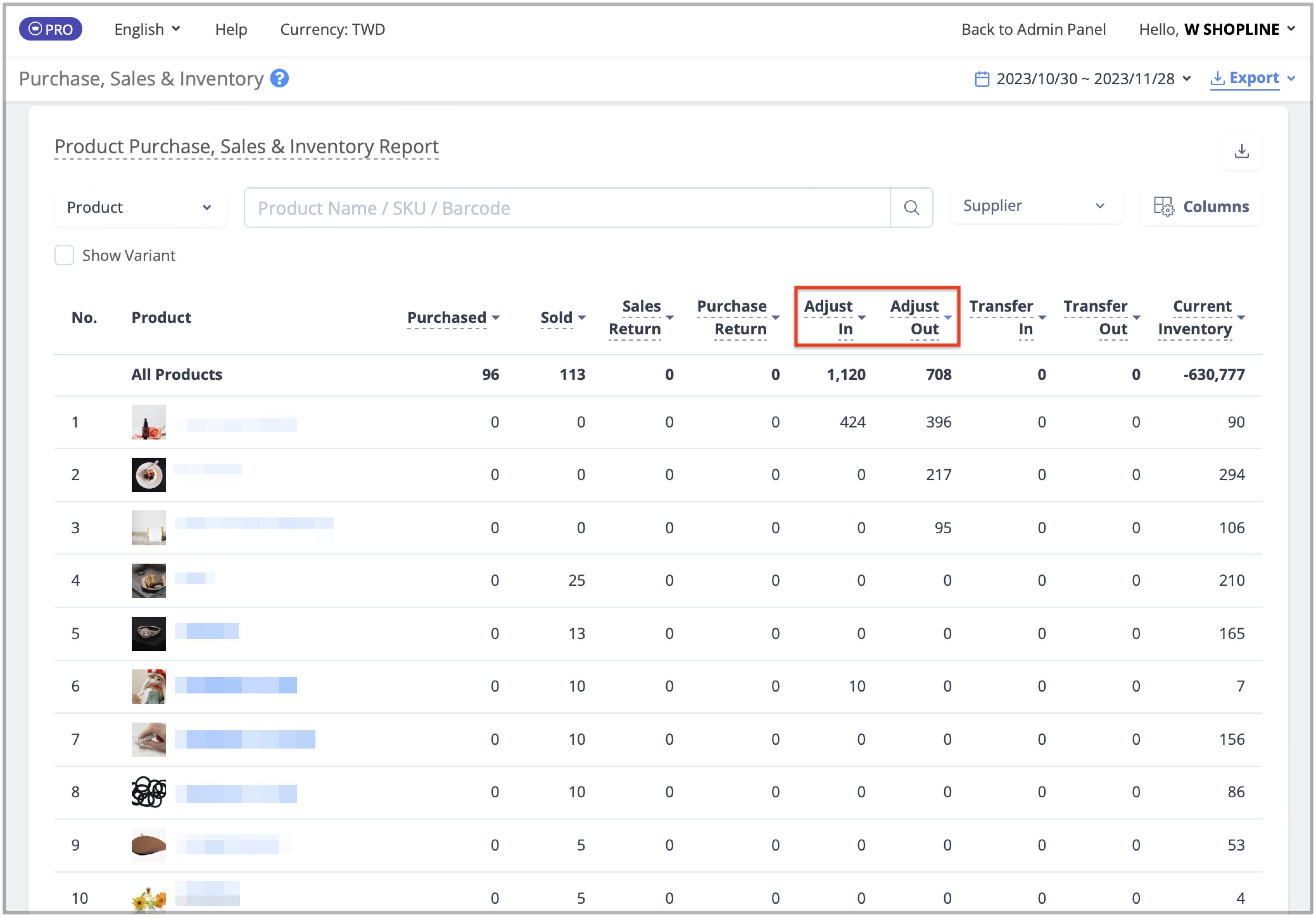Click Sold value 25 in row 4
Viewport: 1316px width, 917px height.
[x=577, y=581]
